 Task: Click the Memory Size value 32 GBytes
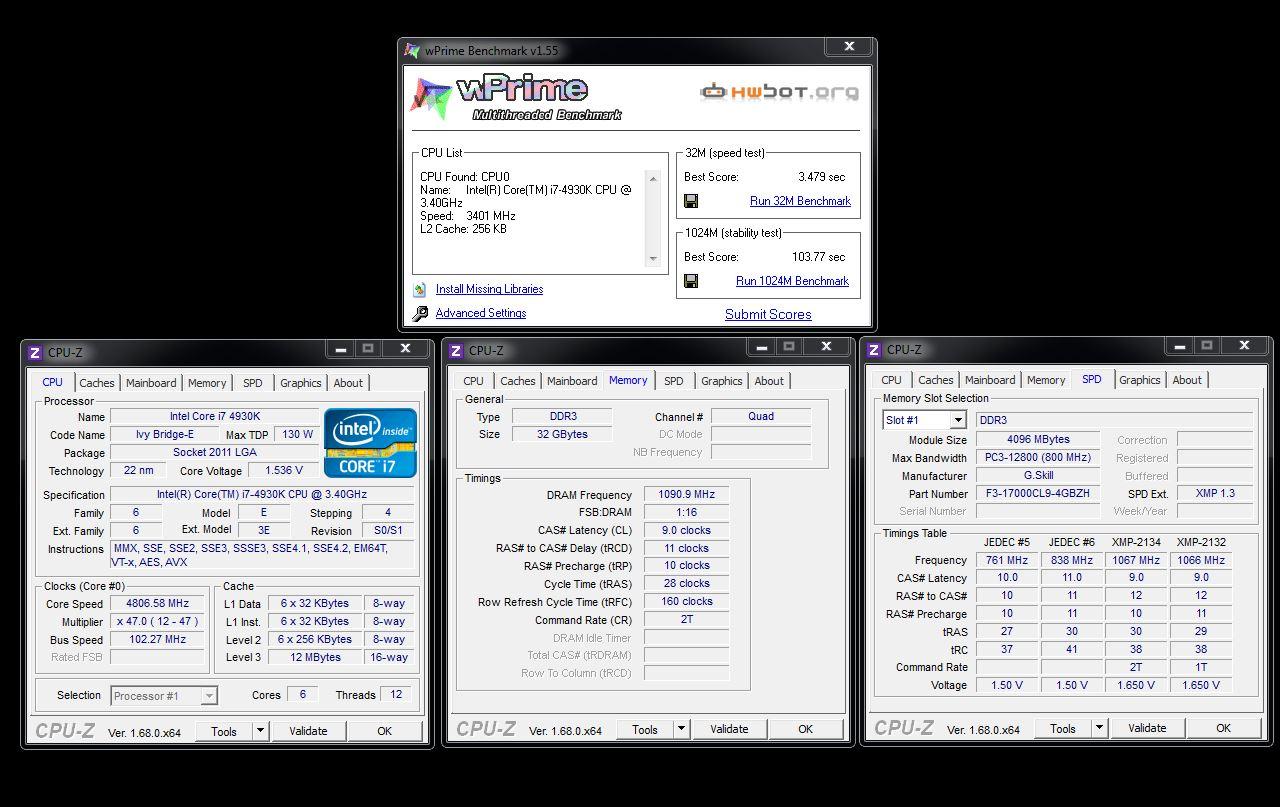pyautogui.click(x=561, y=434)
